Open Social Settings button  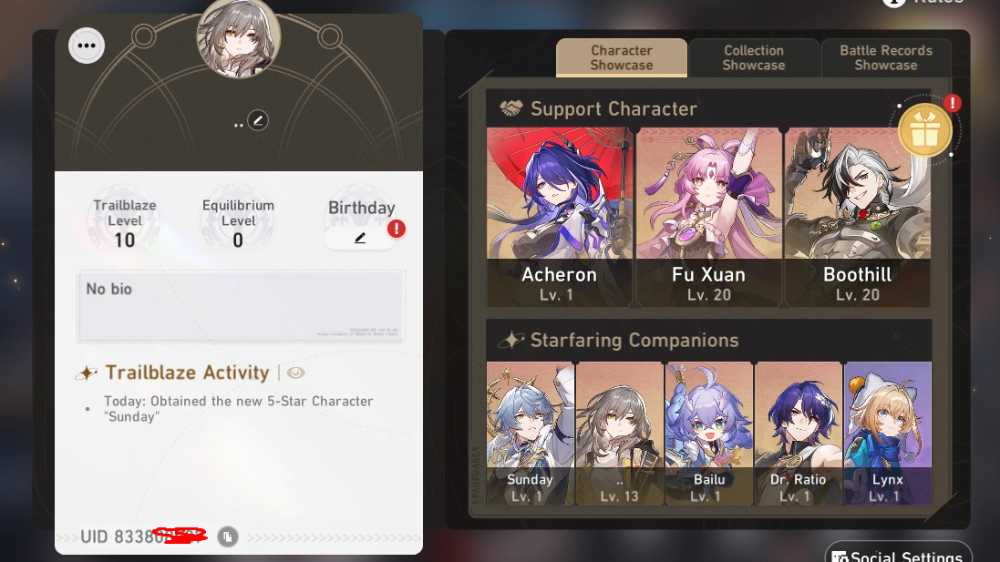click(898, 554)
